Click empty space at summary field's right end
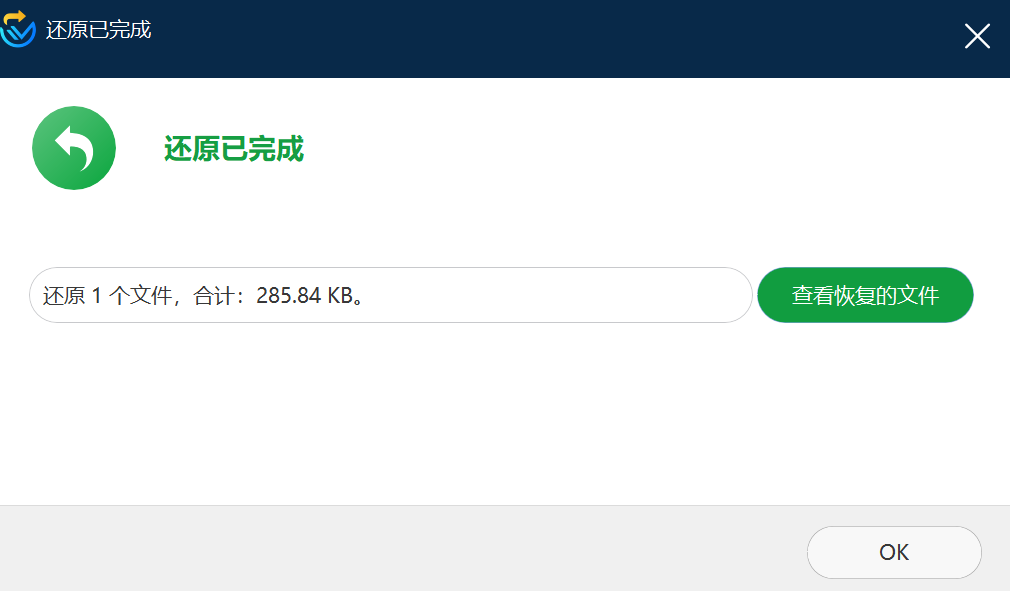The image size is (1010, 591). (x=676, y=295)
